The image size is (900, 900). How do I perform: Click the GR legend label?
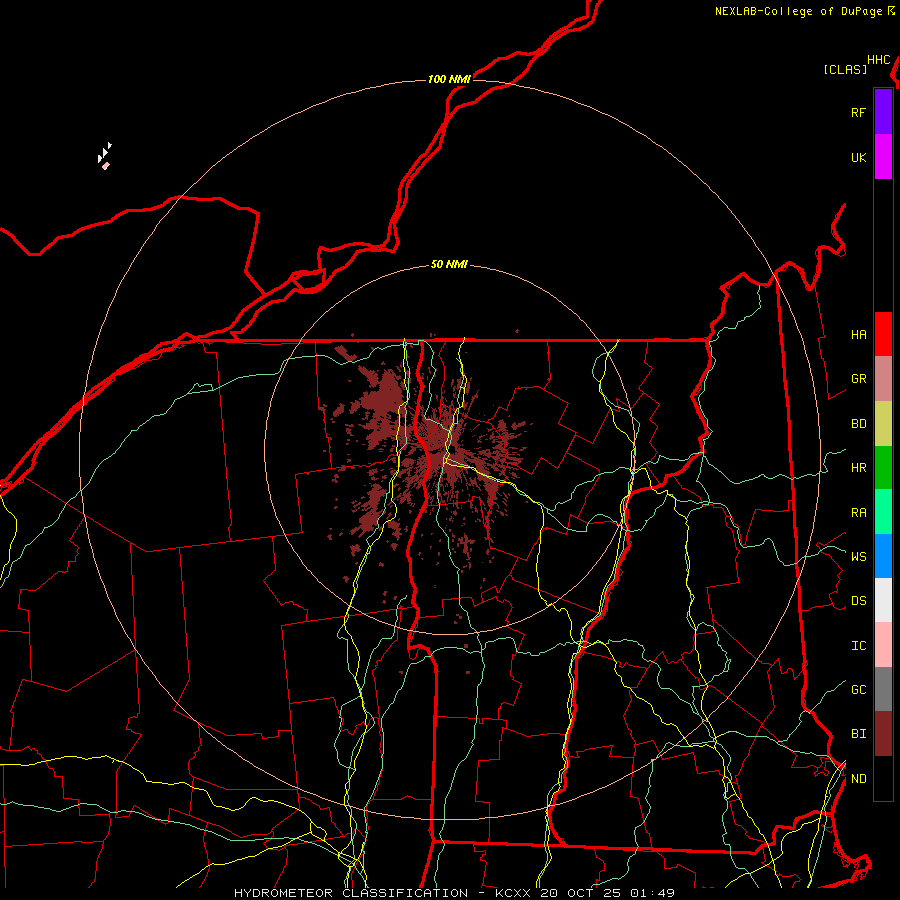click(858, 379)
